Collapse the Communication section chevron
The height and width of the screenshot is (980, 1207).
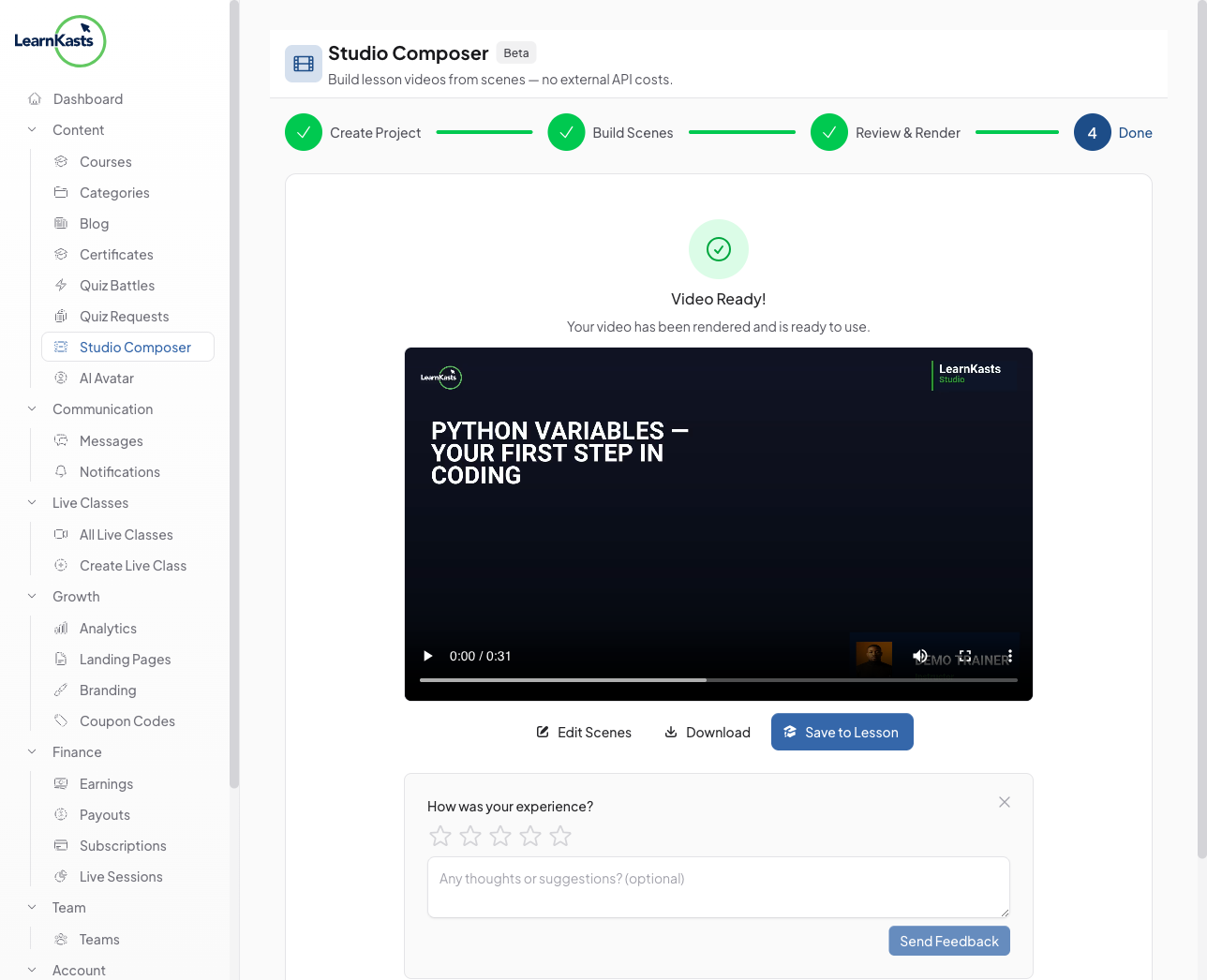[x=33, y=409]
